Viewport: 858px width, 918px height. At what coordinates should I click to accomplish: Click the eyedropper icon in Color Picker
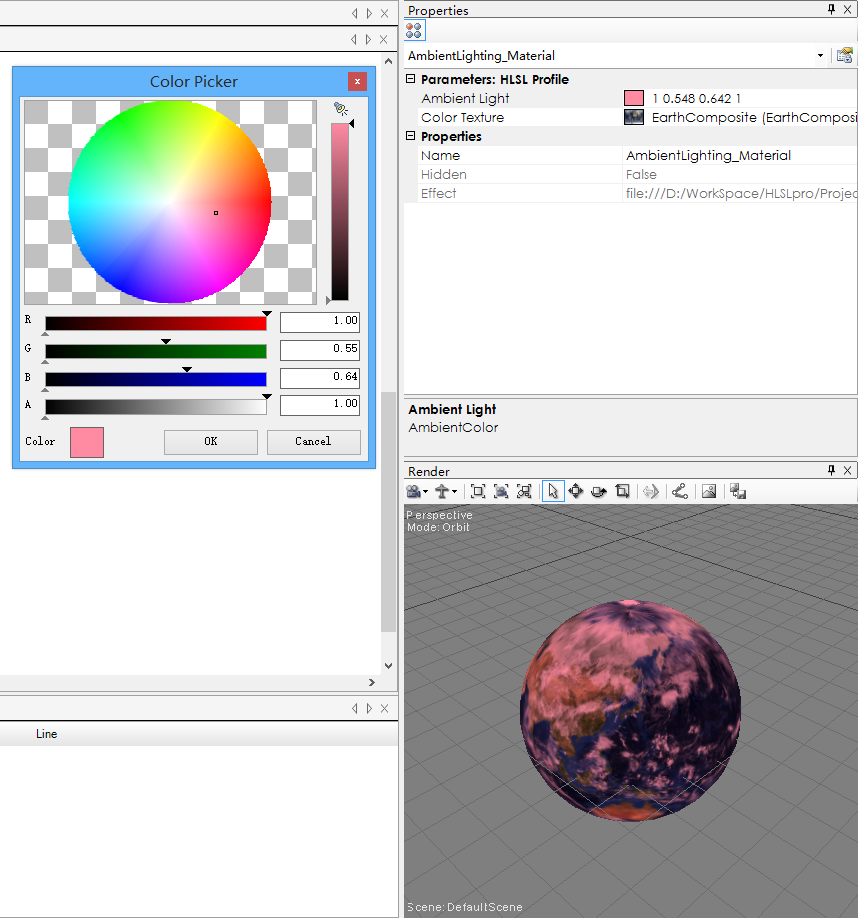[341, 109]
